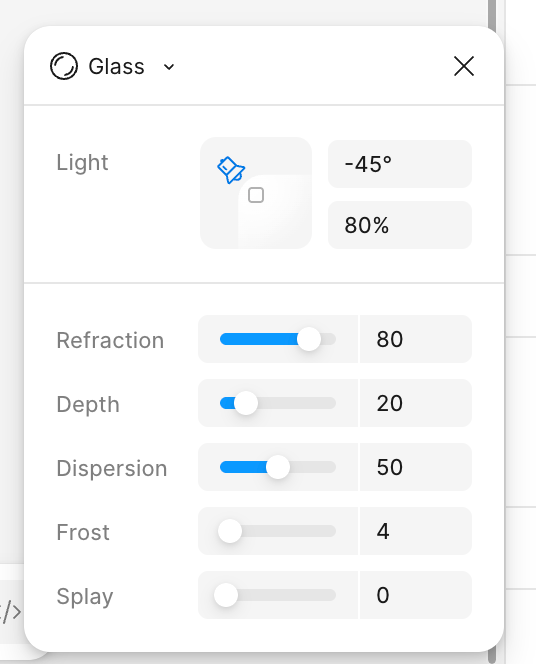Click the light angle field showing -45°
The width and height of the screenshot is (536, 664).
[400, 164]
